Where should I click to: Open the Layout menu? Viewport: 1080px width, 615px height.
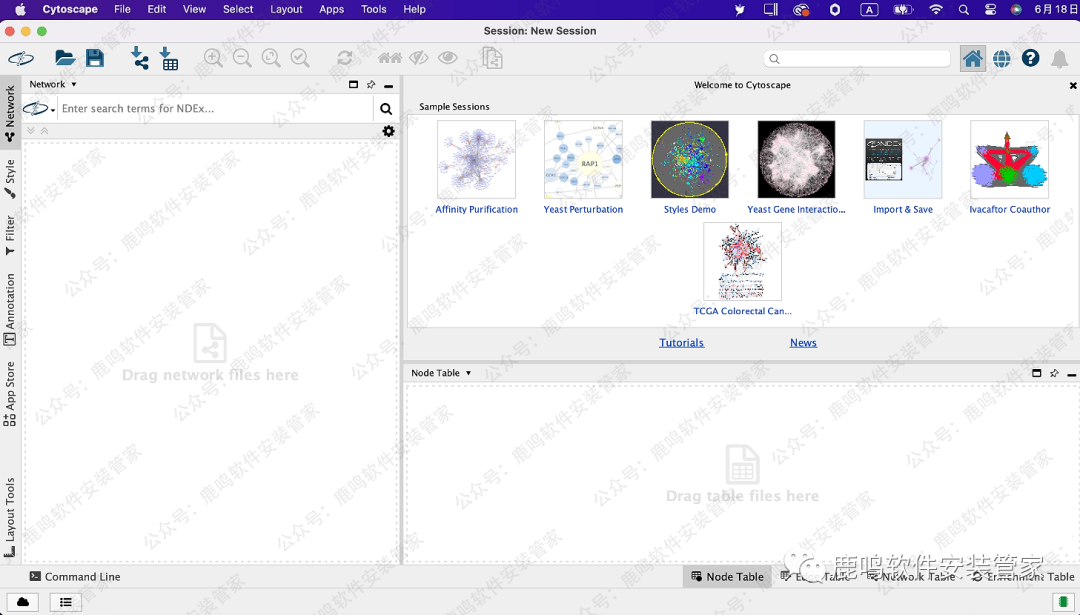tap(286, 9)
